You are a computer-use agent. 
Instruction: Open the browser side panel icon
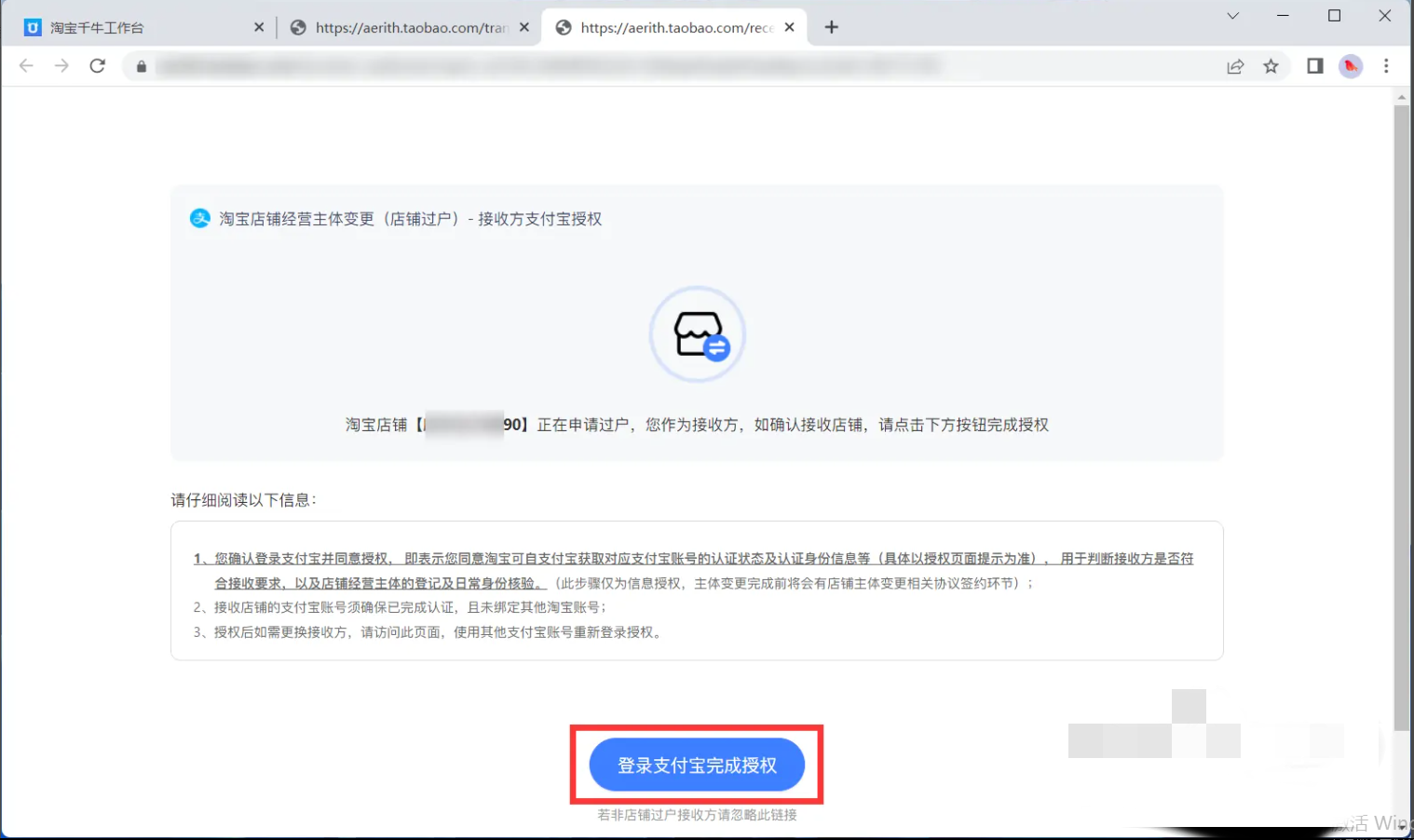1314,66
